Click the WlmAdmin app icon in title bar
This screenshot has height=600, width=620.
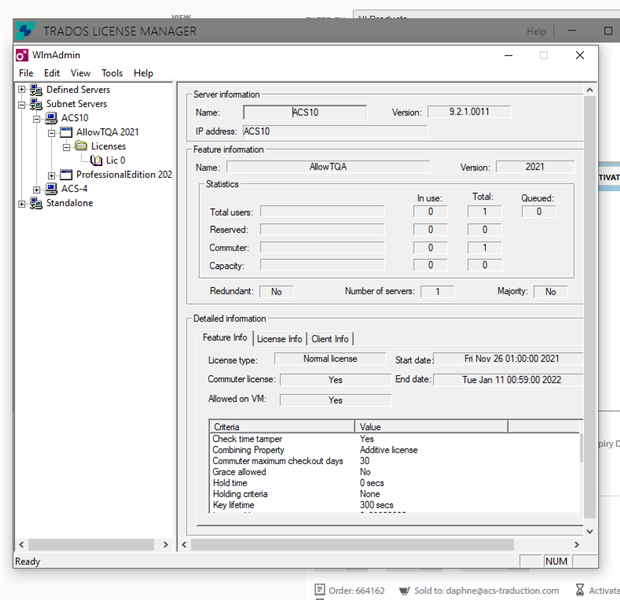click(22, 55)
